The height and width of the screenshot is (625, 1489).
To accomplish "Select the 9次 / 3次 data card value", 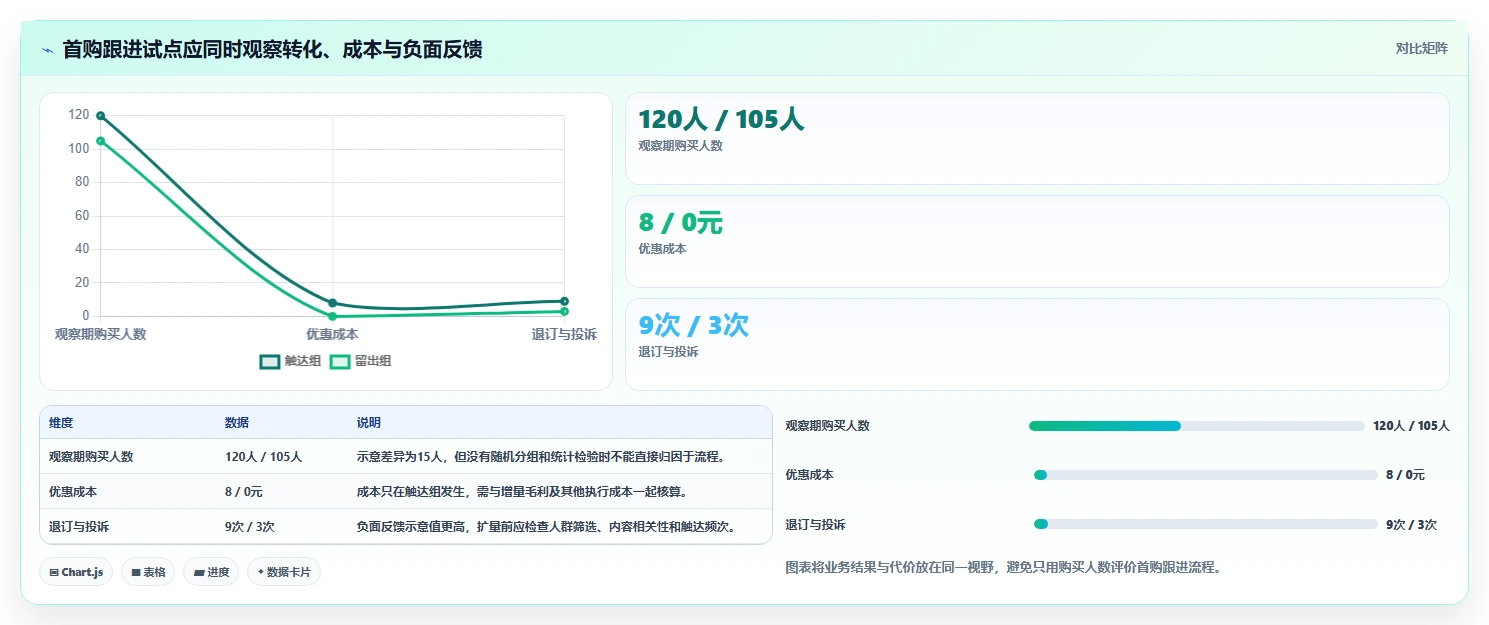I will pyautogui.click(x=693, y=325).
